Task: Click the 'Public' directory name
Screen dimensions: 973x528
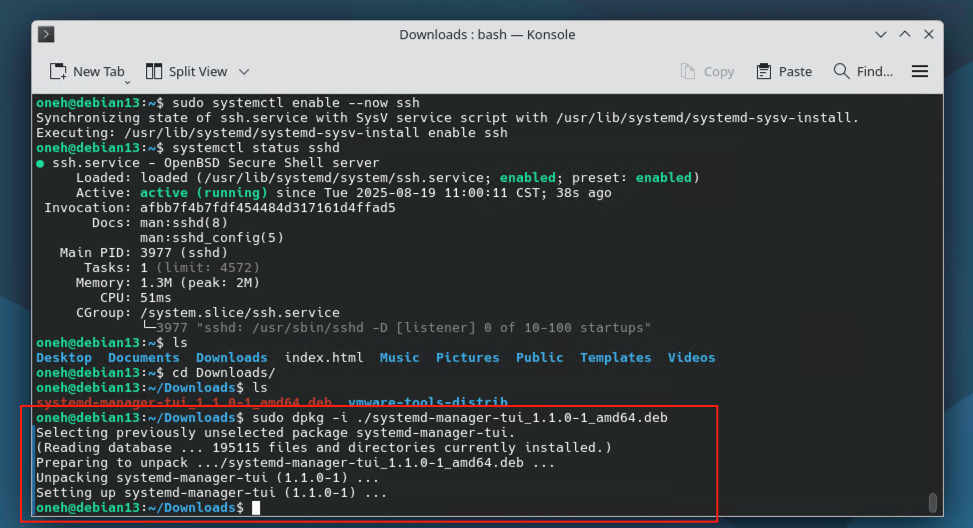Action: [x=540, y=357]
